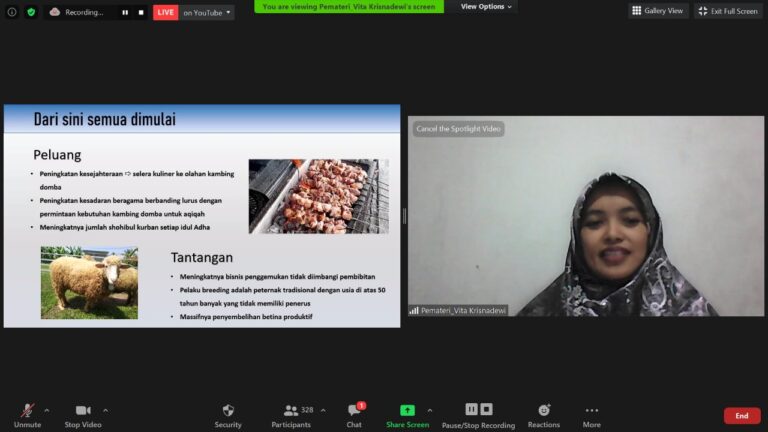The width and height of the screenshot is (768, 432).
Task: Pause the recording in the top bar
Action: pyautogui.click(x=125, y=13)
